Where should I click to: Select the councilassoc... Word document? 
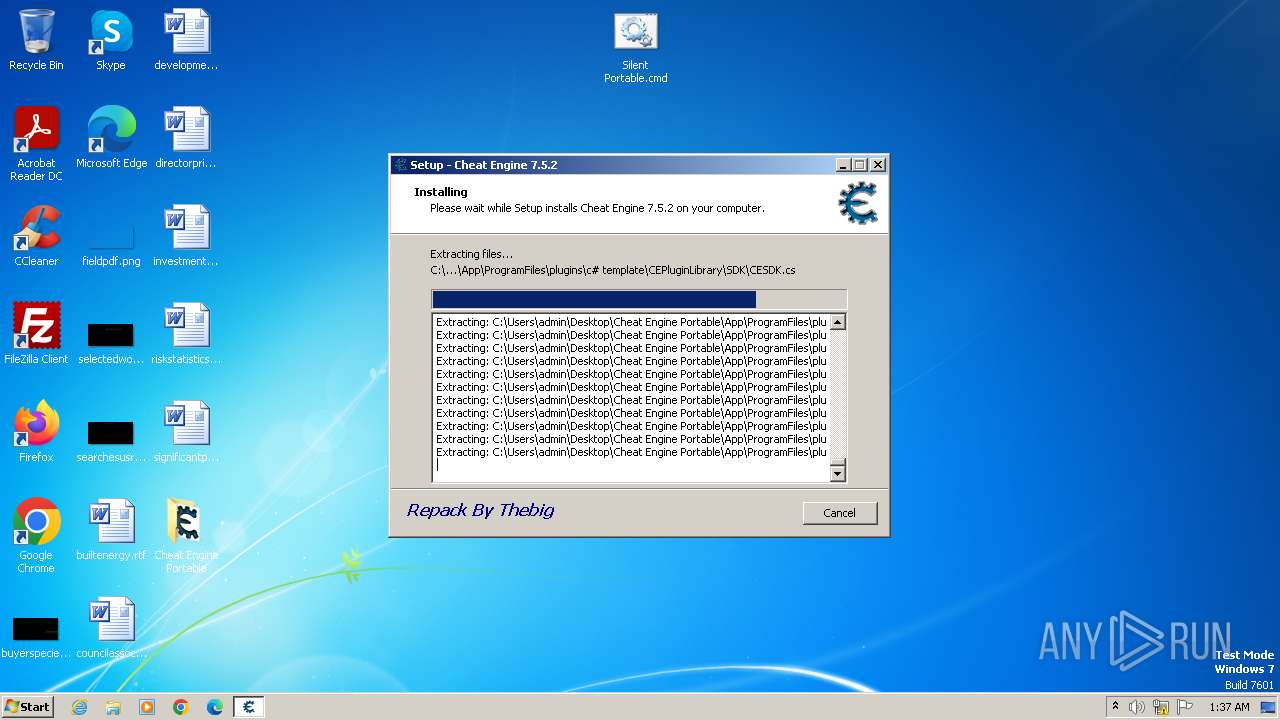coord(111,628)
